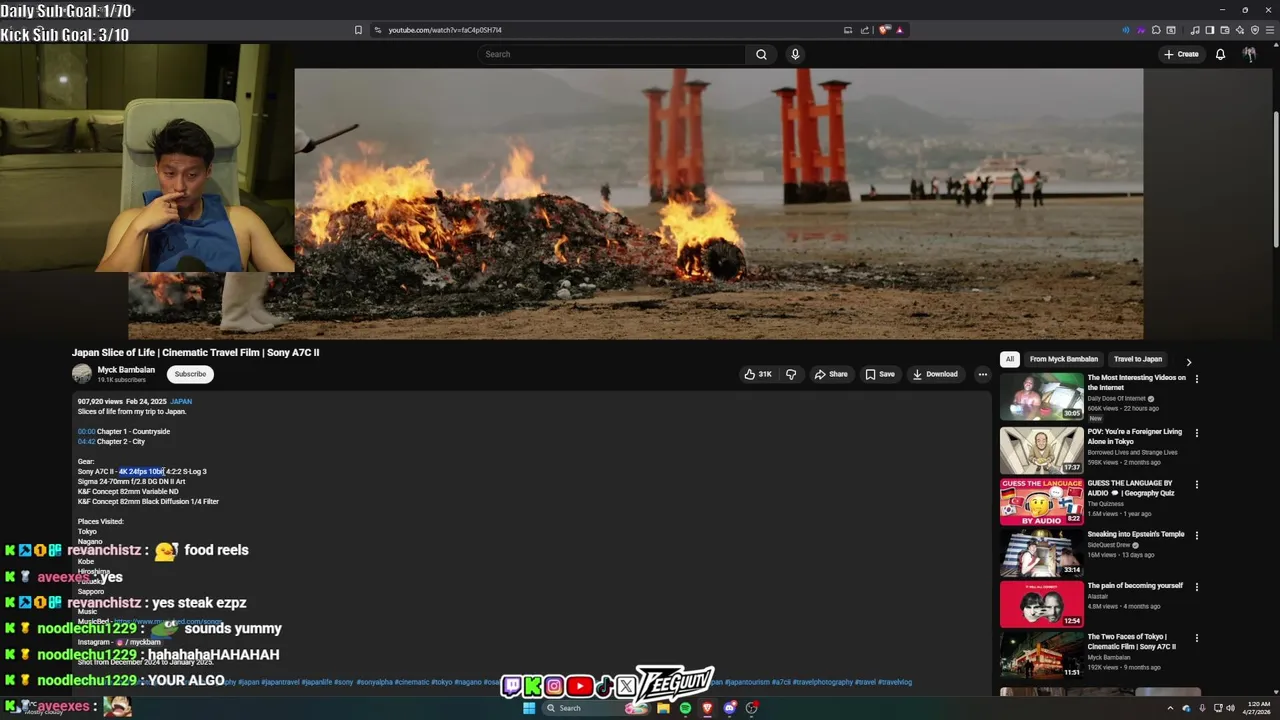Viewport: 1280px width, 720px height.
Task: Click the browser address bar URL
Action: pos(445,30)
